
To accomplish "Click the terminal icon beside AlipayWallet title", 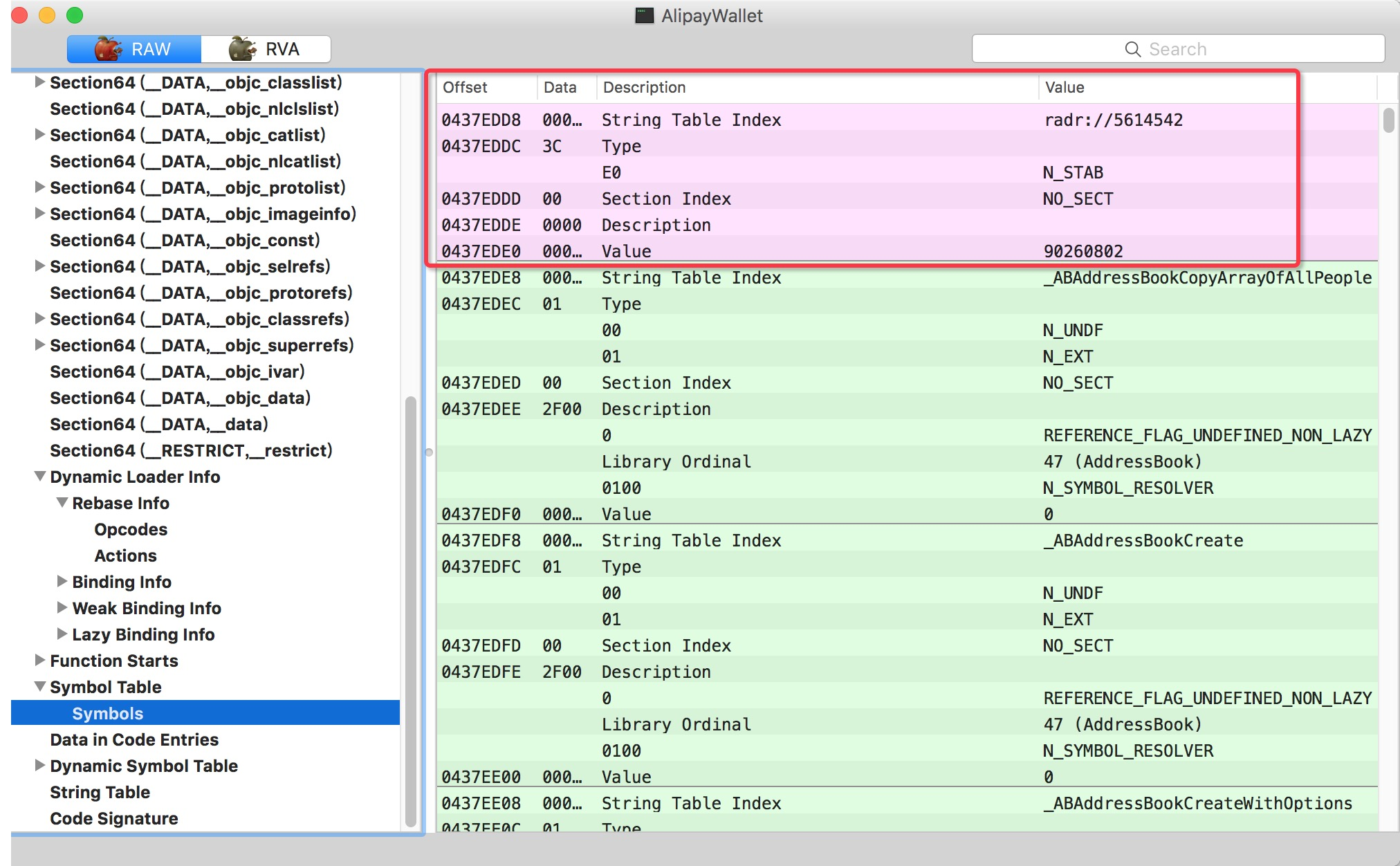I will [x=644, y=16].
